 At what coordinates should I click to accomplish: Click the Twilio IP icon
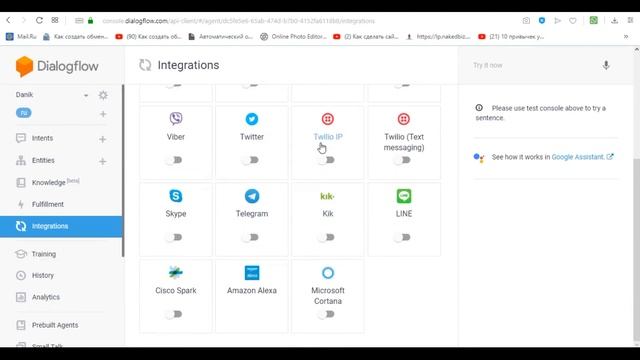click(x=328, y=119)
